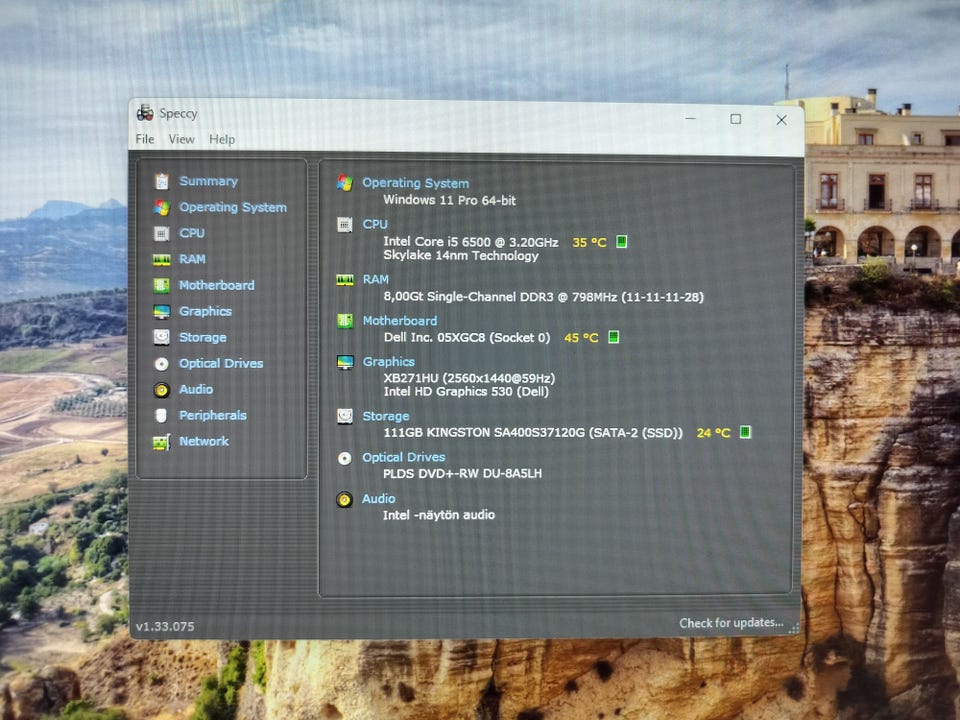
Task: Open the CPU heading link in summary
Action: click(x=375, y=224)
